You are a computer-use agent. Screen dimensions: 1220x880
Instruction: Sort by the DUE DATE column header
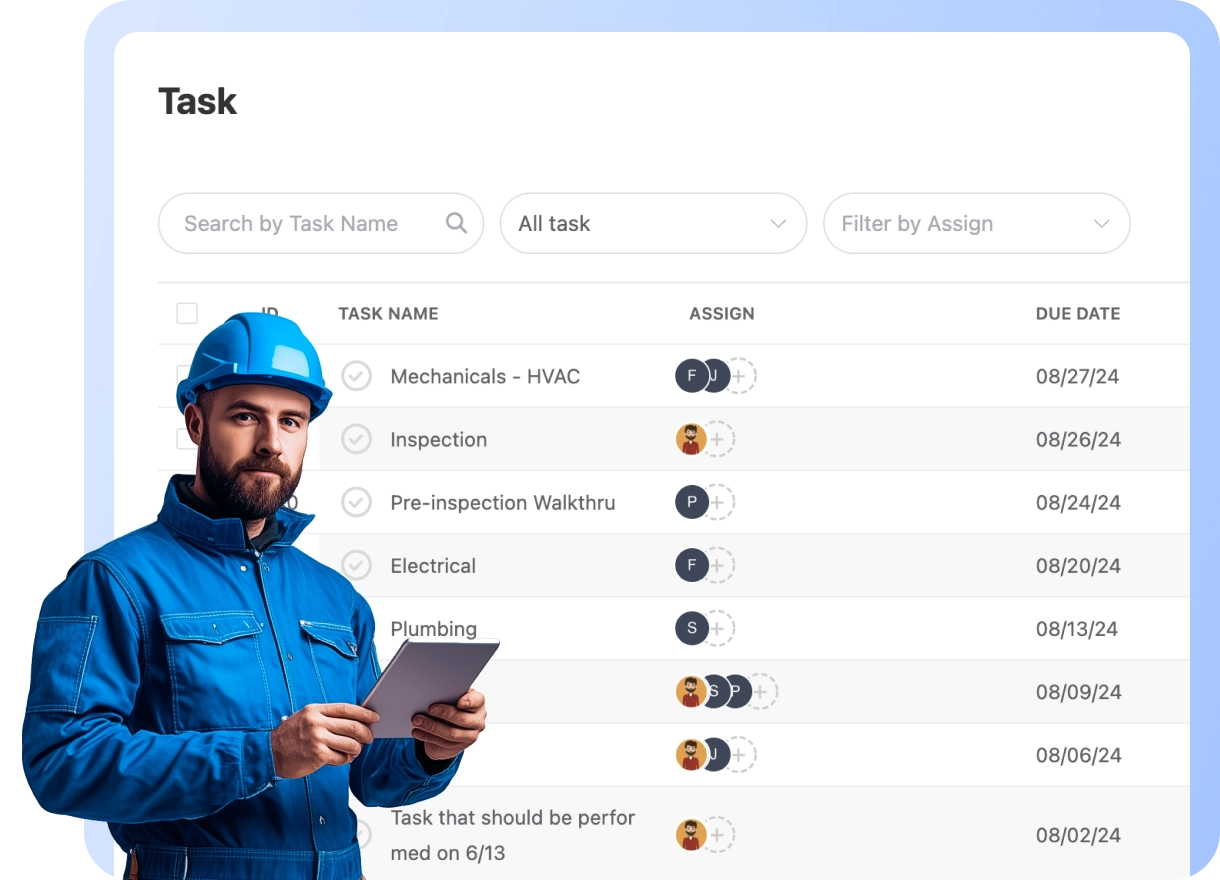click(1077, 314)
